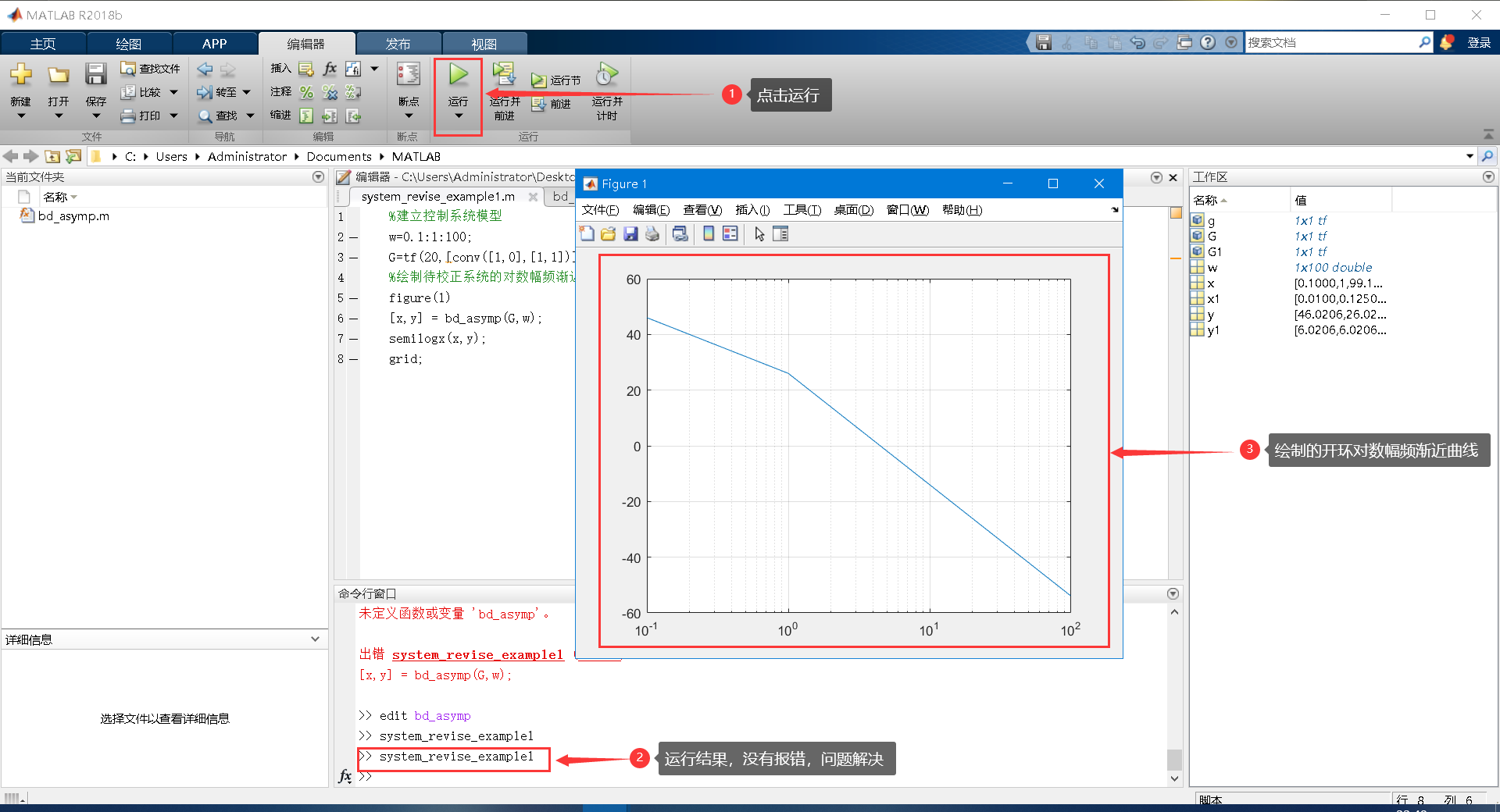
Task: Click the Help question mark icon
Action: click(x=1208, y=42)
